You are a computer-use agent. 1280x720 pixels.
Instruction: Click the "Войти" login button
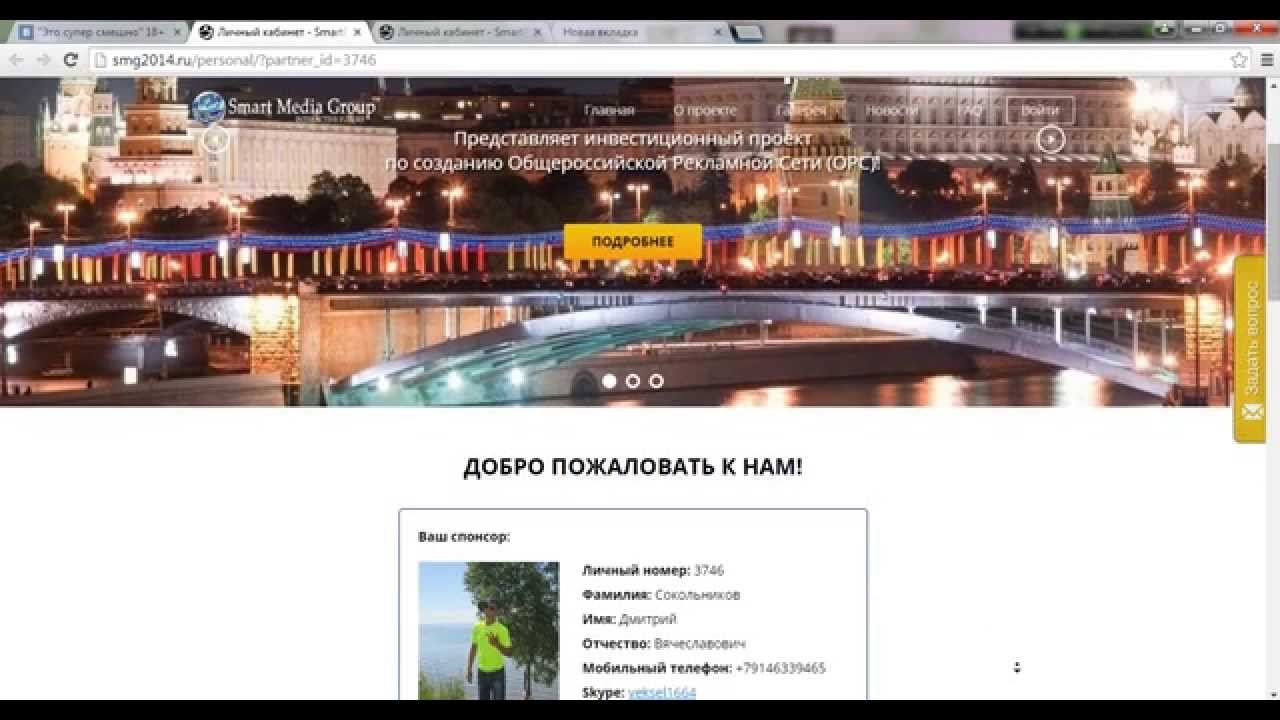[1040, 111]
